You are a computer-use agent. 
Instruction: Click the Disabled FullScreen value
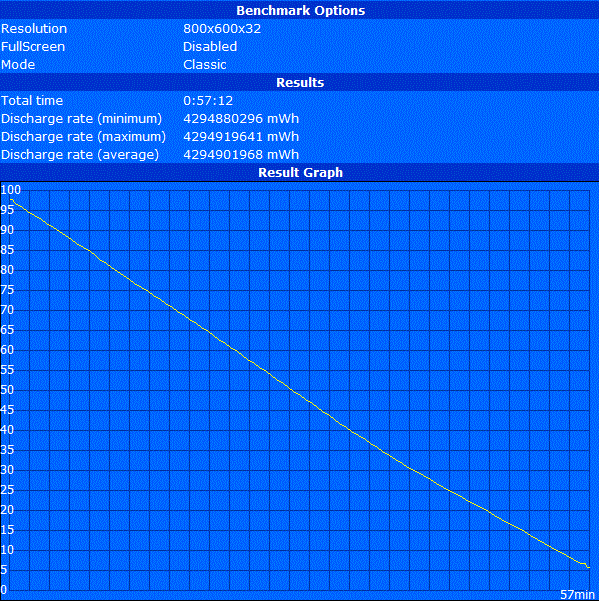[210, 47]
